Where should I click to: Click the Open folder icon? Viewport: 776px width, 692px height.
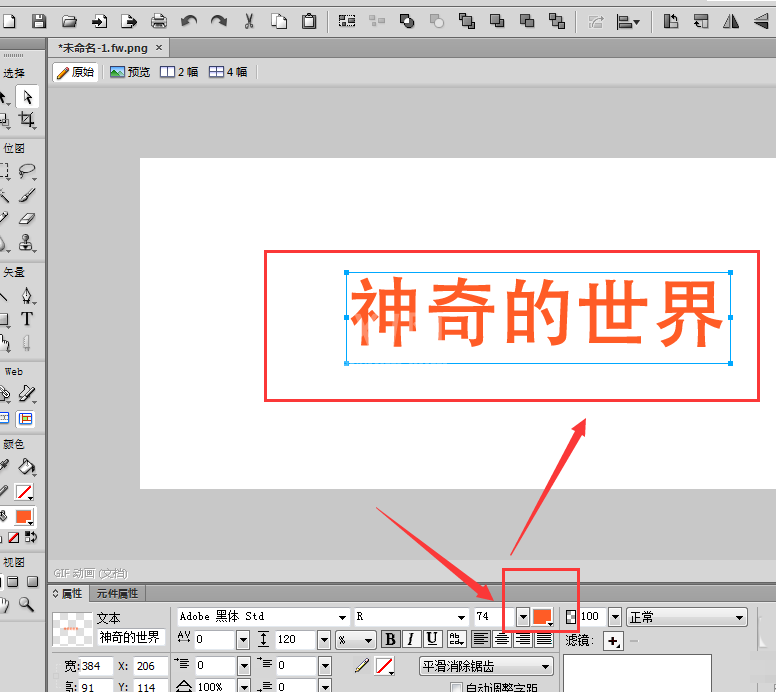coord(69,21)
